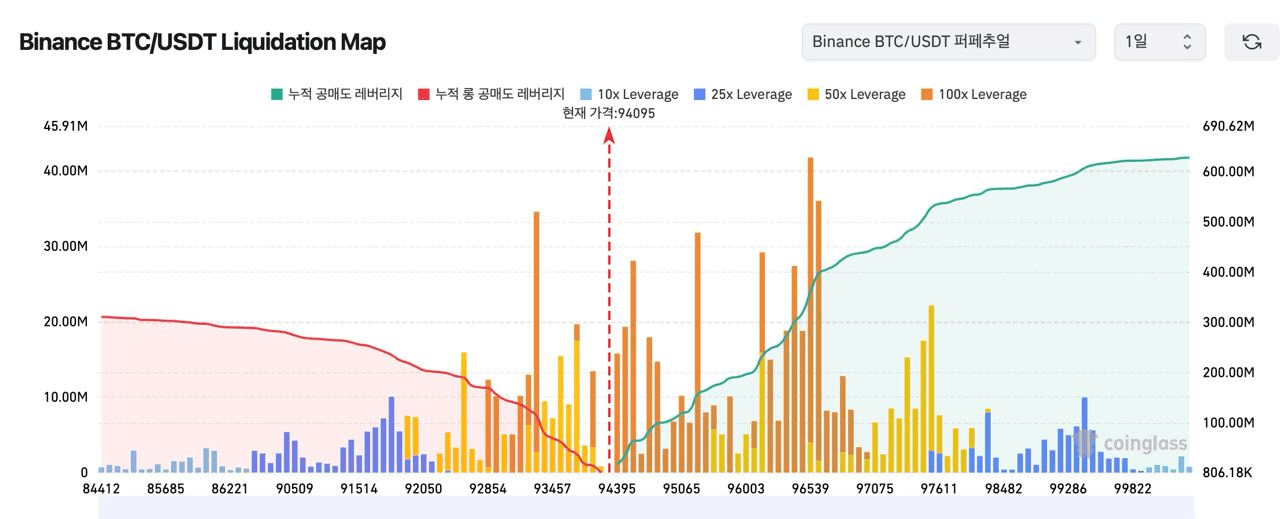
Task: Toggle 25x Leverage legend entry
Action: point(742,94)
